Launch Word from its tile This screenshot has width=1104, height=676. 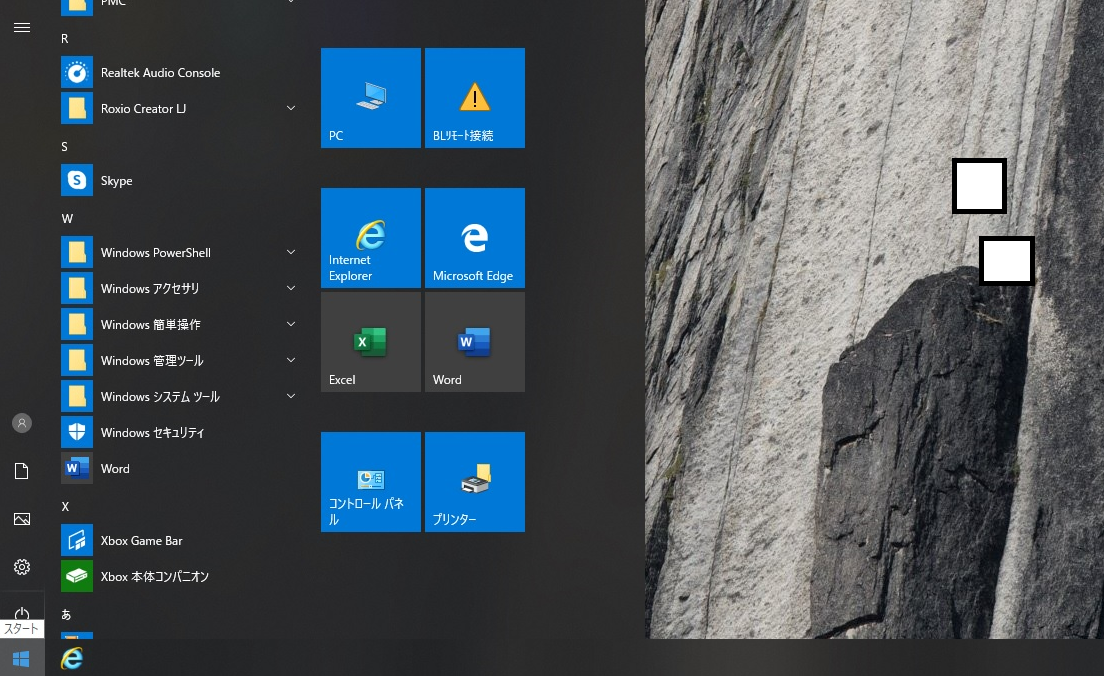(475, 342)
